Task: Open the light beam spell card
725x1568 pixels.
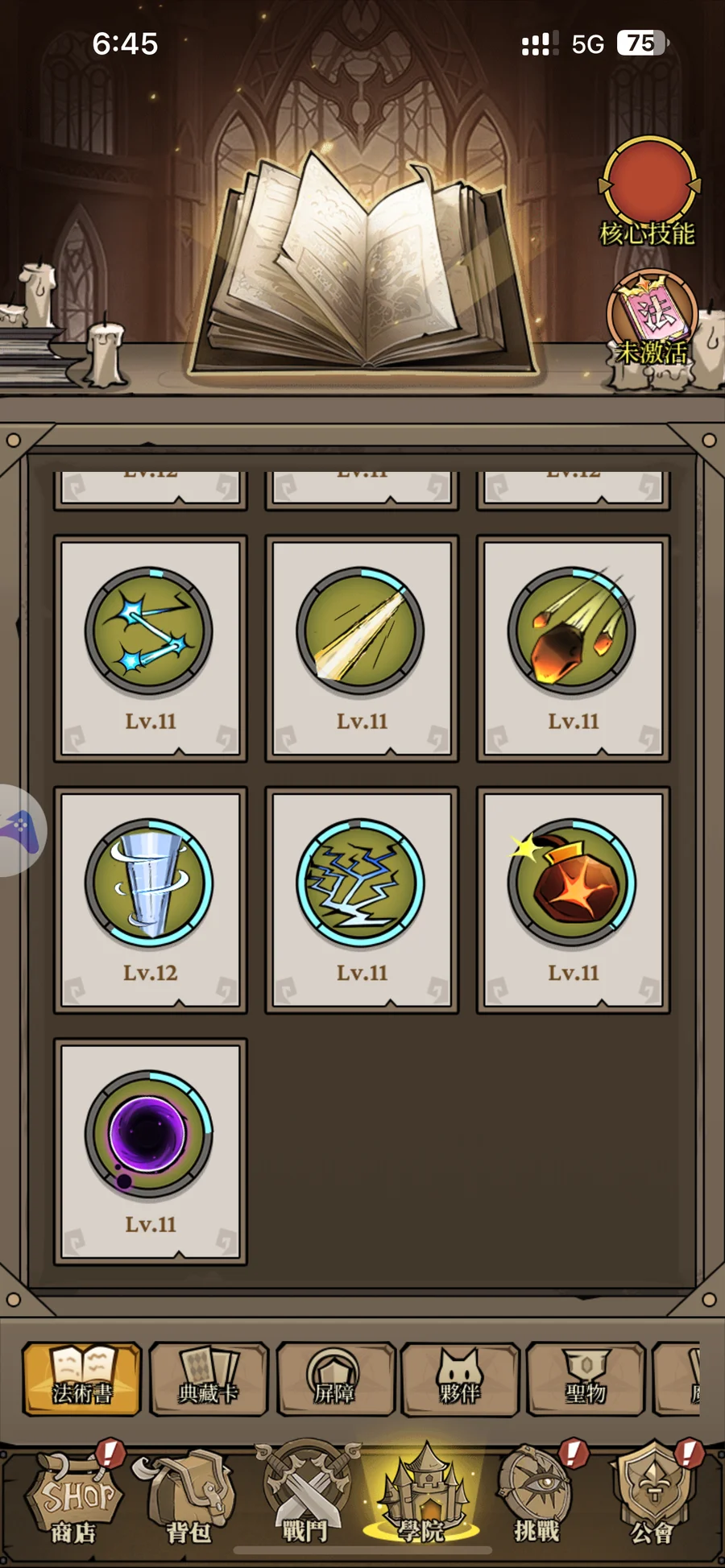Action: (x=362, y=649)
